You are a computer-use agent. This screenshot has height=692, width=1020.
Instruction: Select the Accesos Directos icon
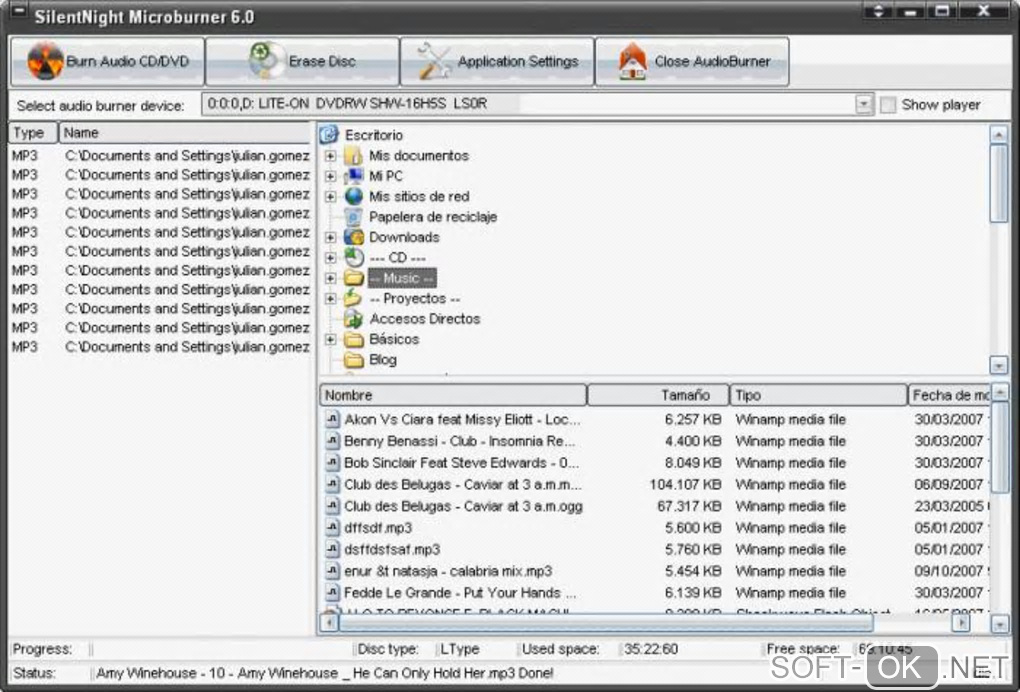(353, 319)
